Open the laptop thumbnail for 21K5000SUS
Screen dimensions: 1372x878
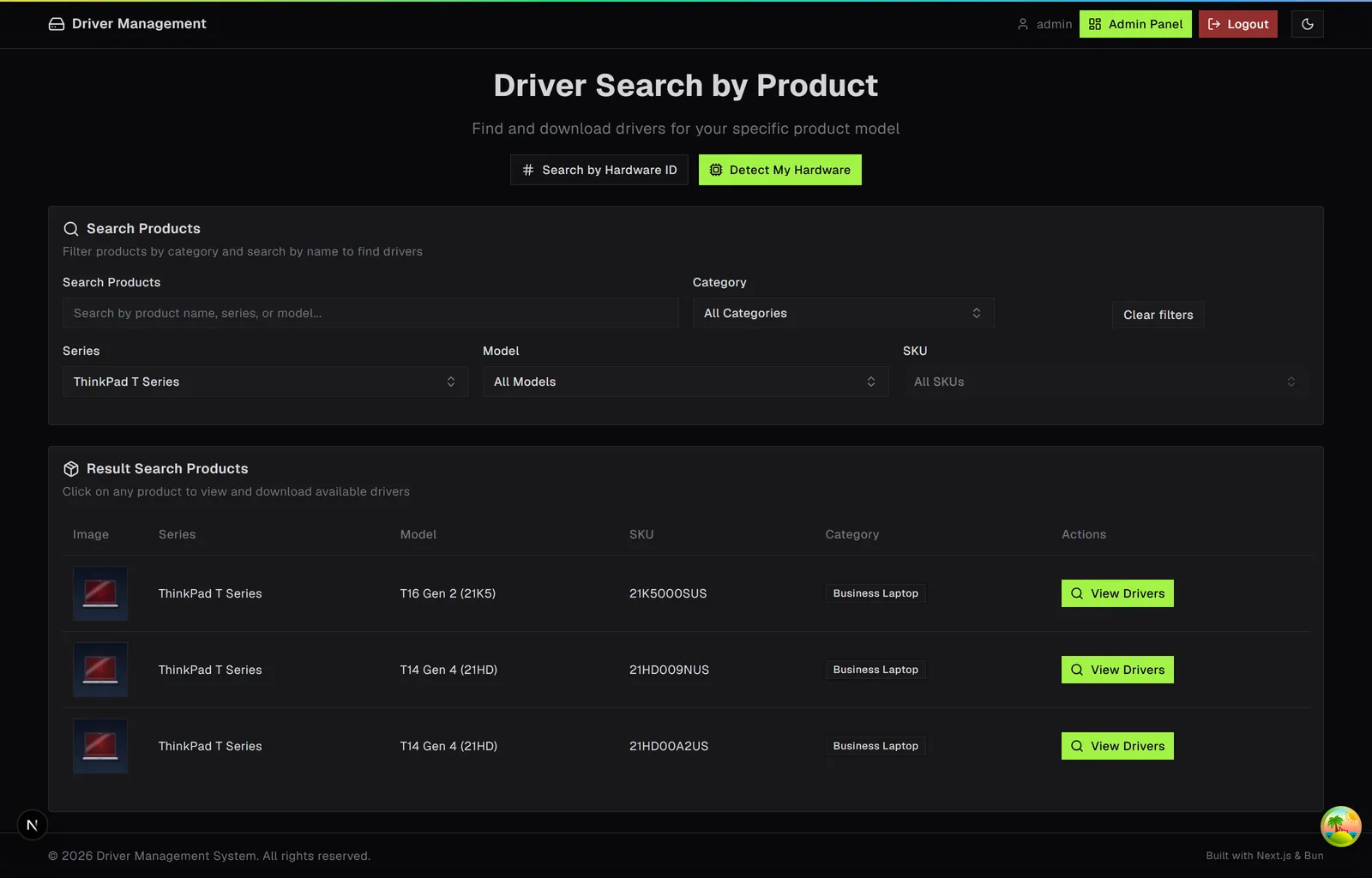click(x=100, y=593)
